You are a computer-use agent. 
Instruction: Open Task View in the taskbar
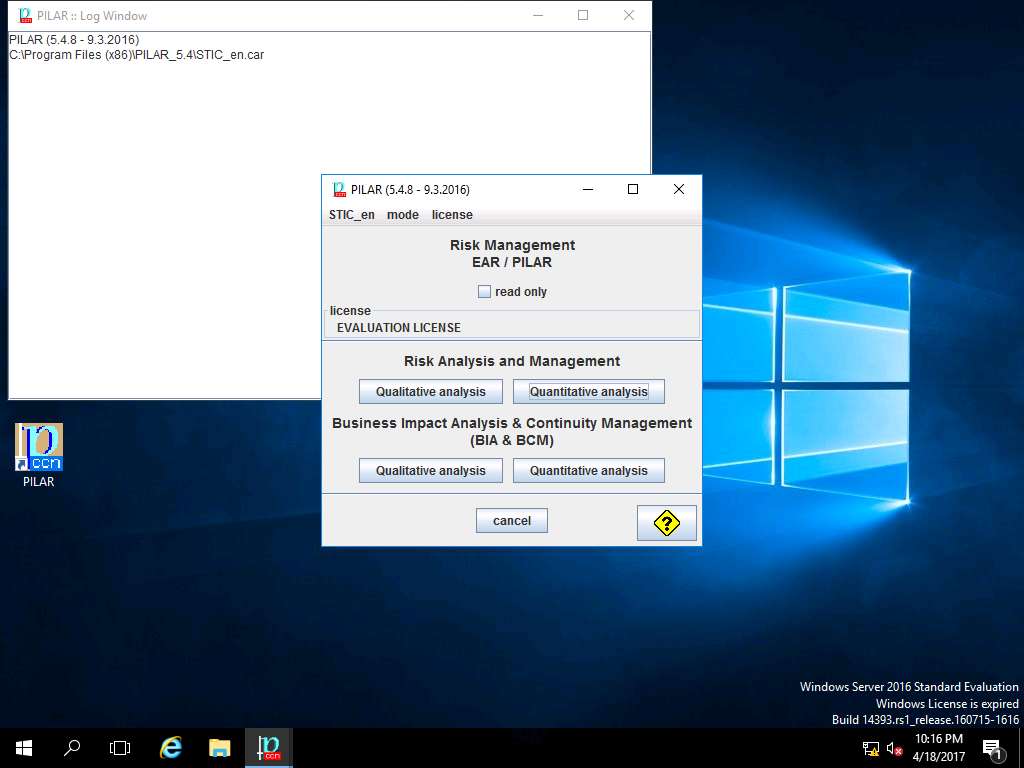120,748
